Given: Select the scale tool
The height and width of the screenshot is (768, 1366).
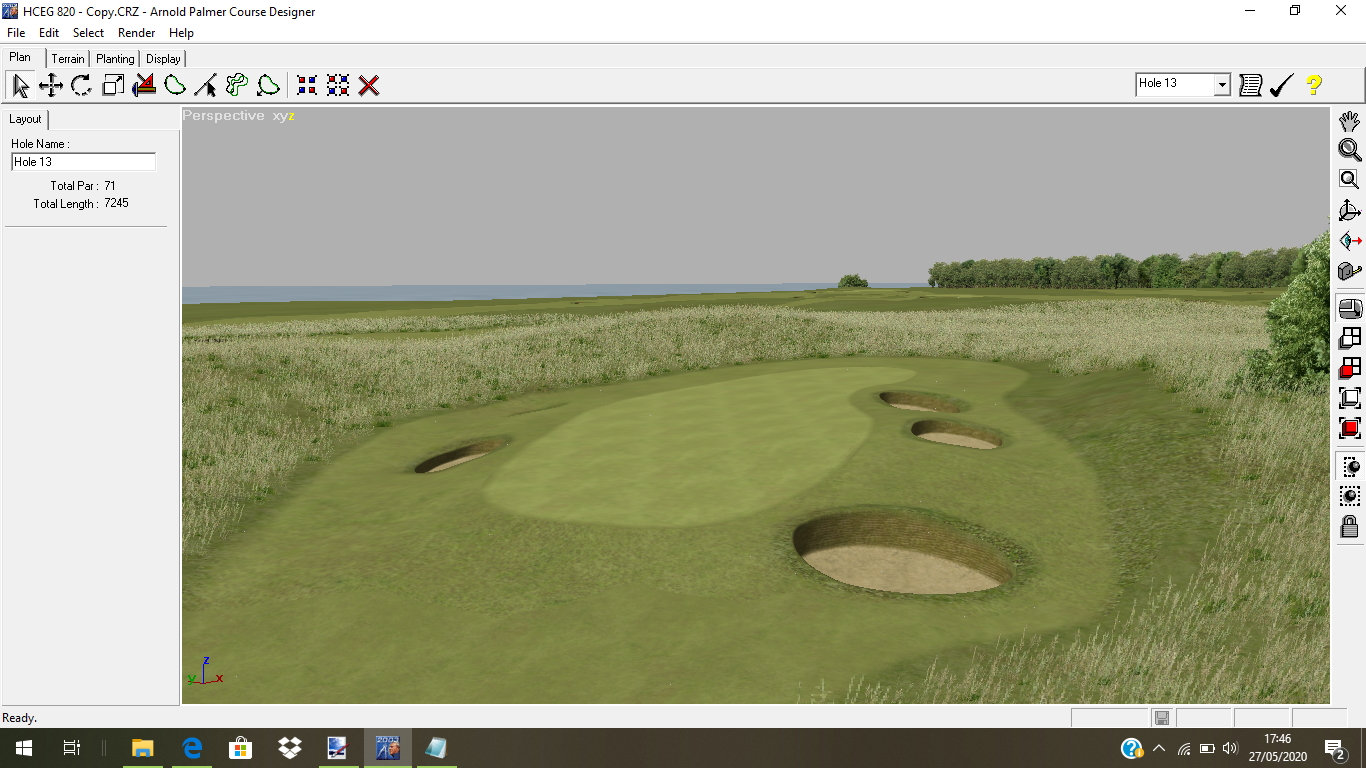Looking at the screenshot, I should pyautogui.click(x=111, y=85).
